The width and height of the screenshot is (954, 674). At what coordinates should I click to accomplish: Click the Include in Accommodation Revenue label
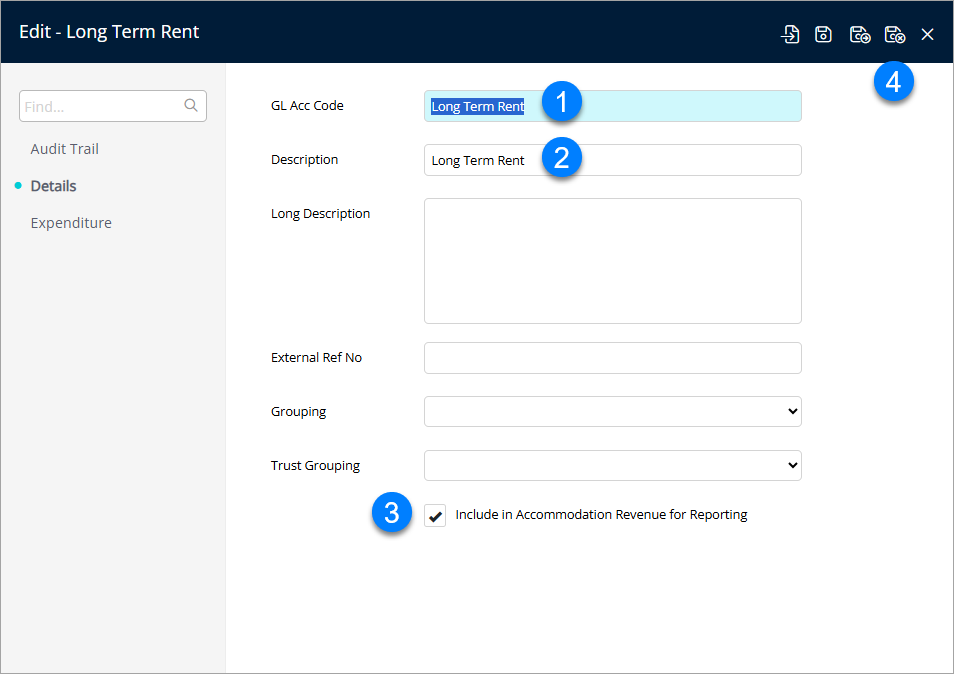(x=601, y=515)
